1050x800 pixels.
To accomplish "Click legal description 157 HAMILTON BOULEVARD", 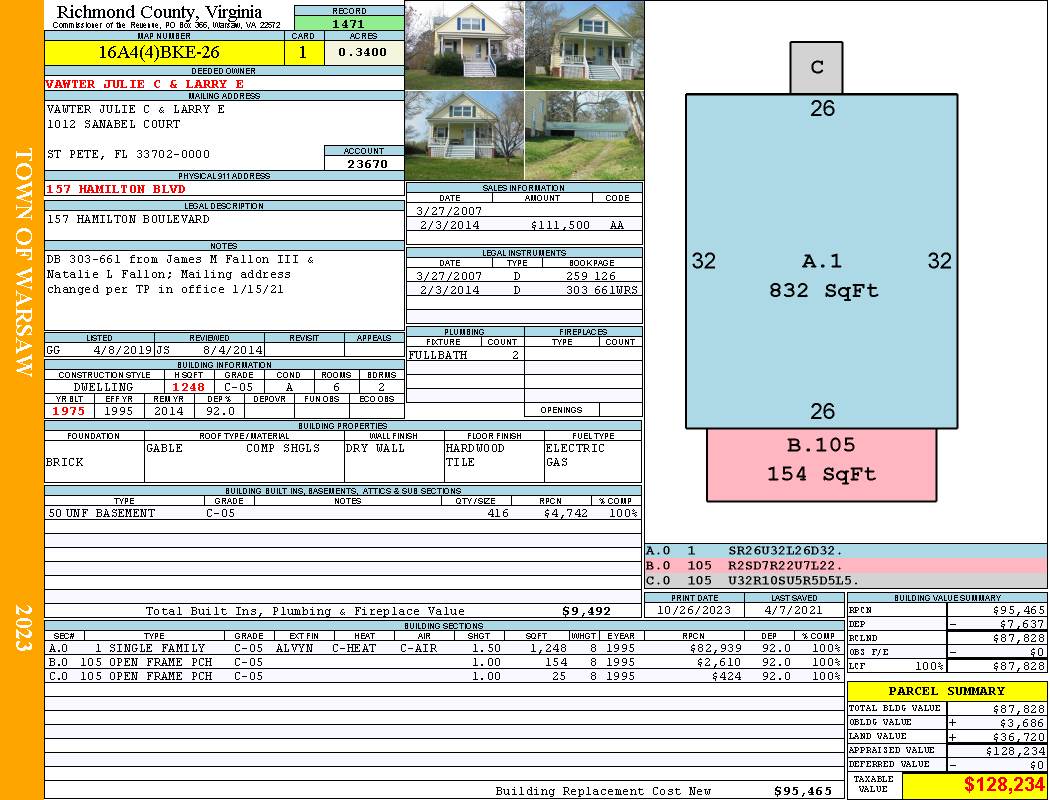I will (x=128, y=219).
